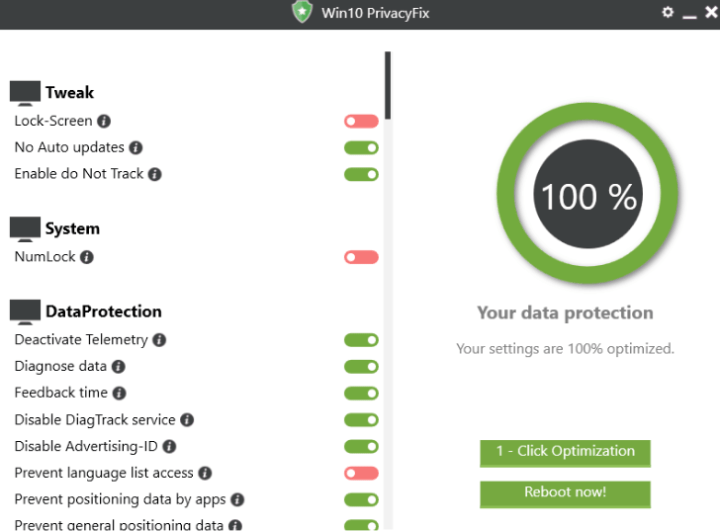This screenshot has width=720, height=531.
Task: Show info for Prevent language list access
Action: (205, 473)
